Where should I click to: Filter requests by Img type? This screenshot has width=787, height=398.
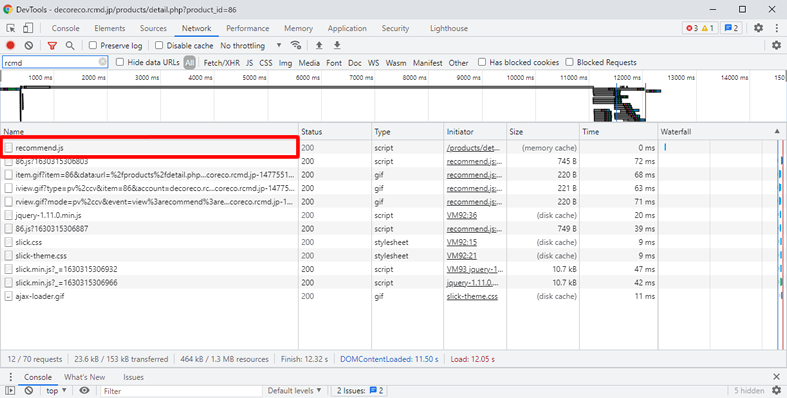(x=285, y=63)
